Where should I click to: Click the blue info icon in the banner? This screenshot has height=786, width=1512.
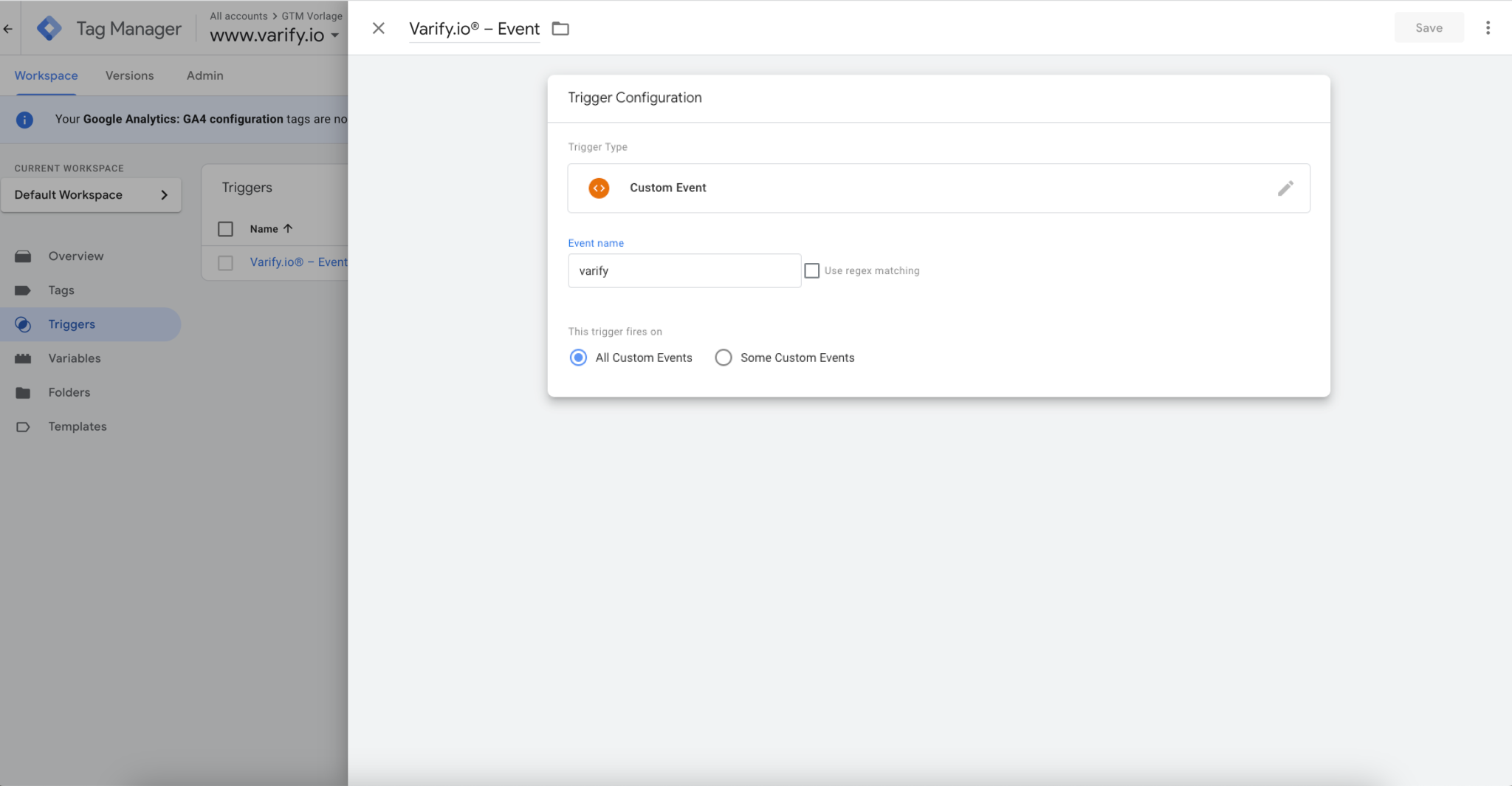point(24,120)
